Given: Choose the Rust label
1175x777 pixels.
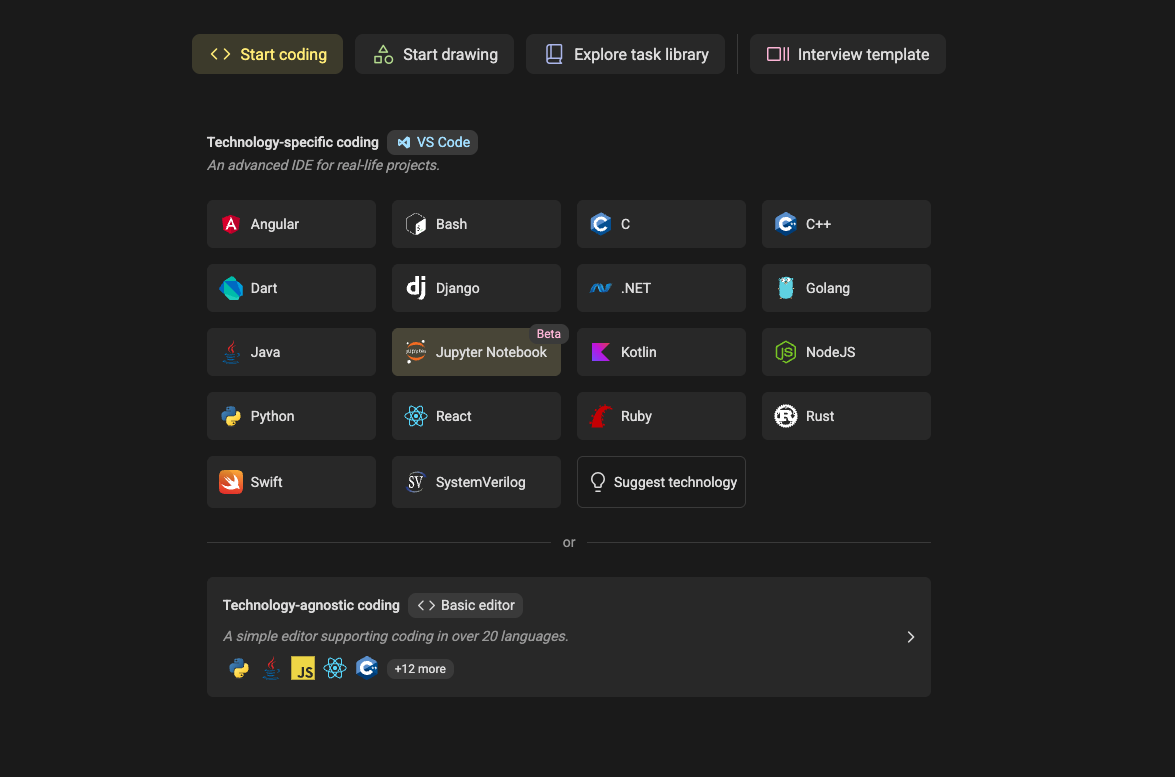Looking at the screenshot, I should 820,416.
